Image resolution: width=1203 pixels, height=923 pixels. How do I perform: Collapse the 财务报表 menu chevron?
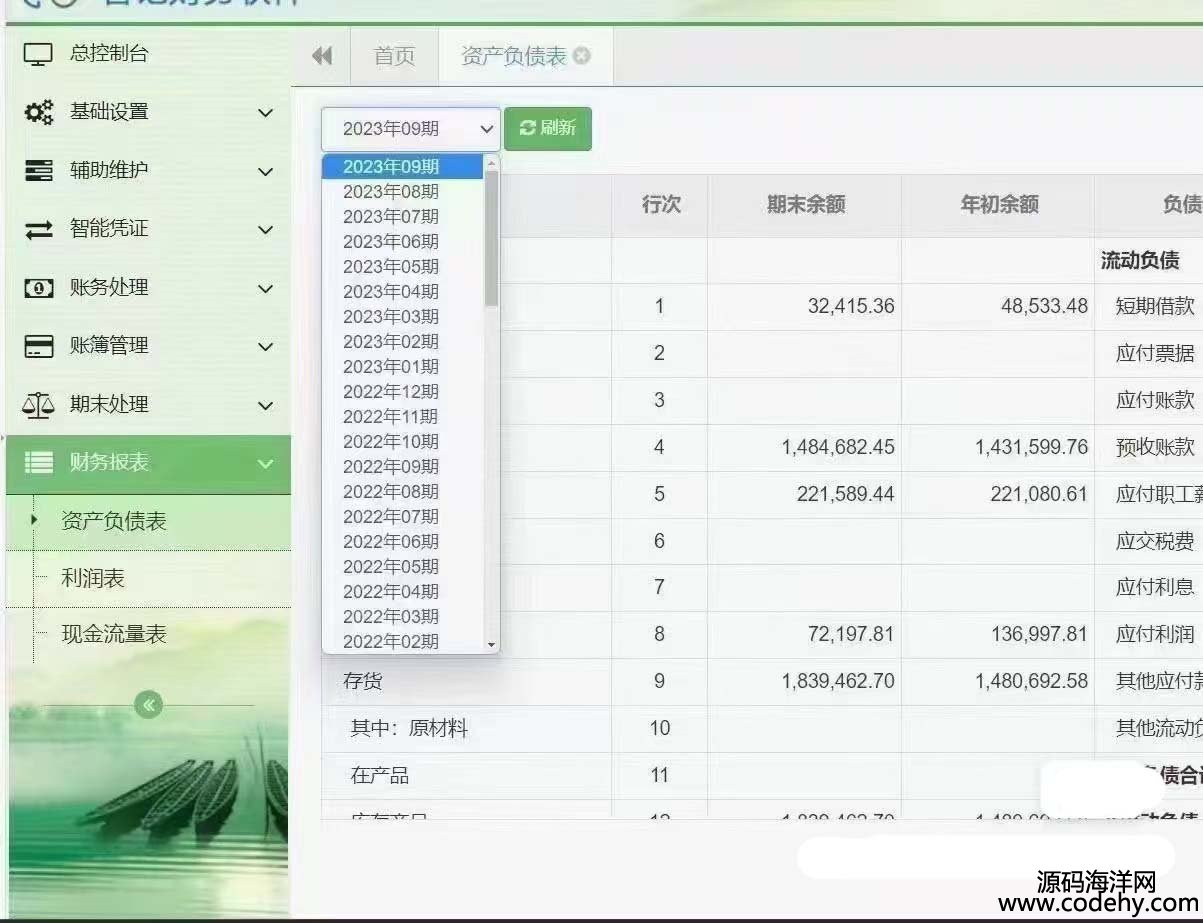265,464
